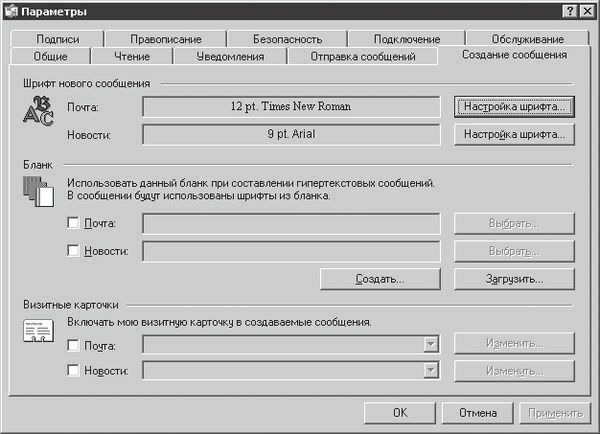
Task: Toggle Почта checkbox under Визитные карточки
Action: click(73, 345)
